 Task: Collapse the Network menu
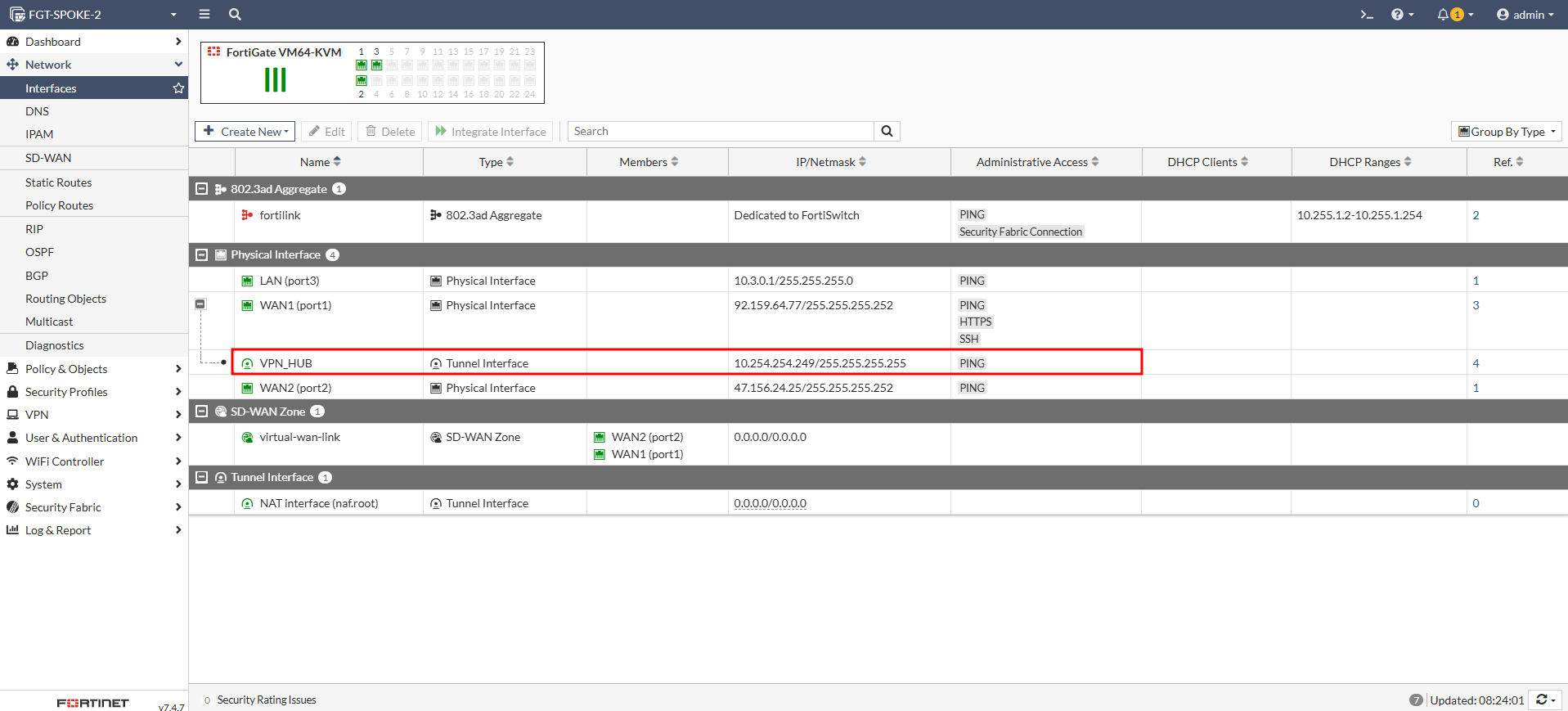click(94, 65)
